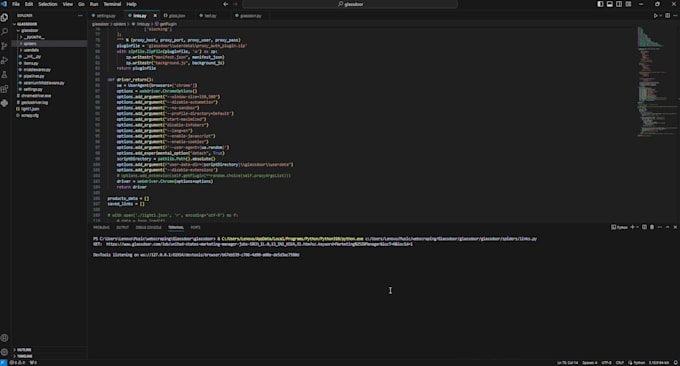Click the glassdoor command center search box
Viewport: 680px width, 366px height.
click(x=350, y=4)
